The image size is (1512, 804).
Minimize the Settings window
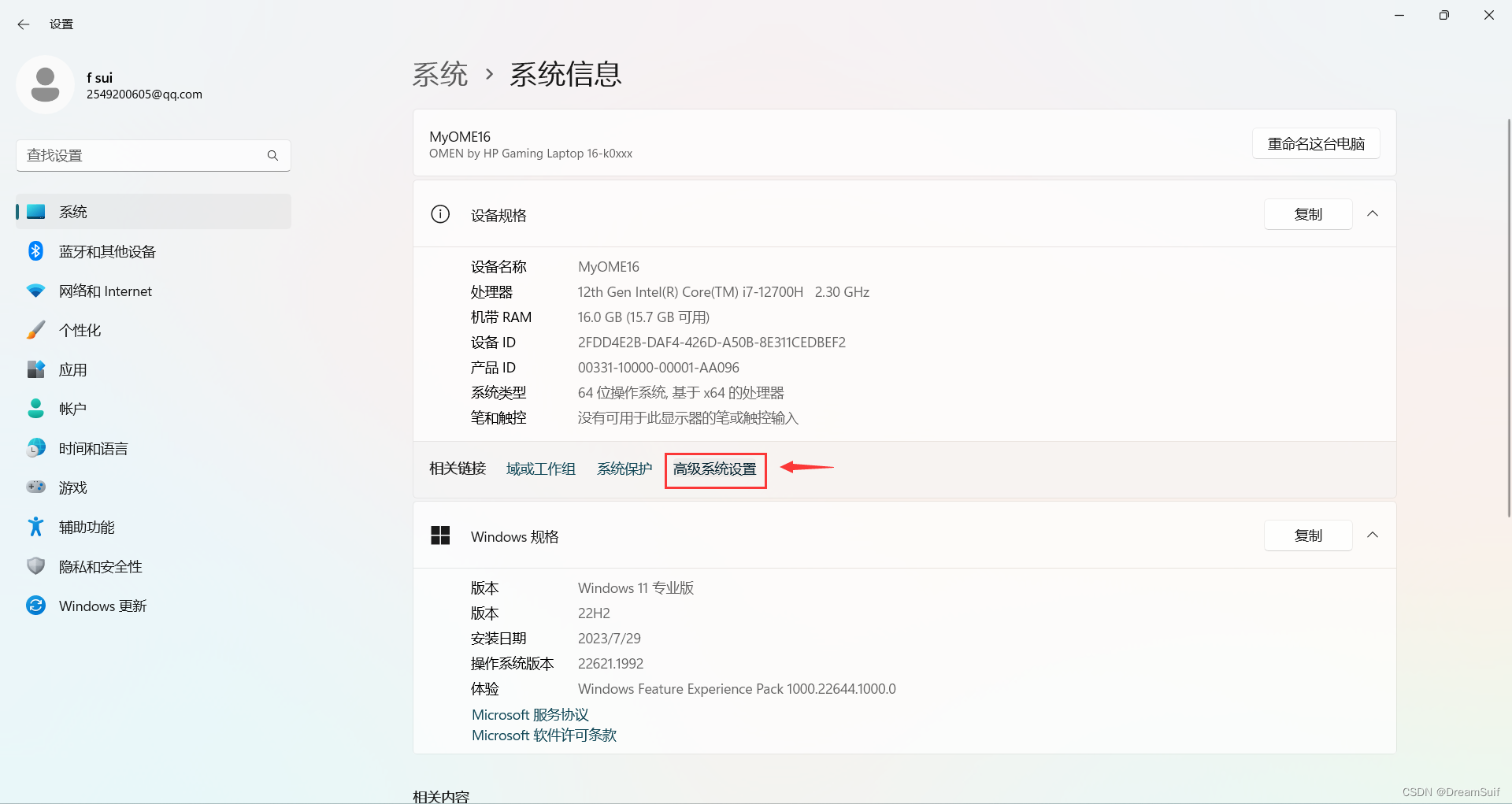click(x=1399, y=15)
